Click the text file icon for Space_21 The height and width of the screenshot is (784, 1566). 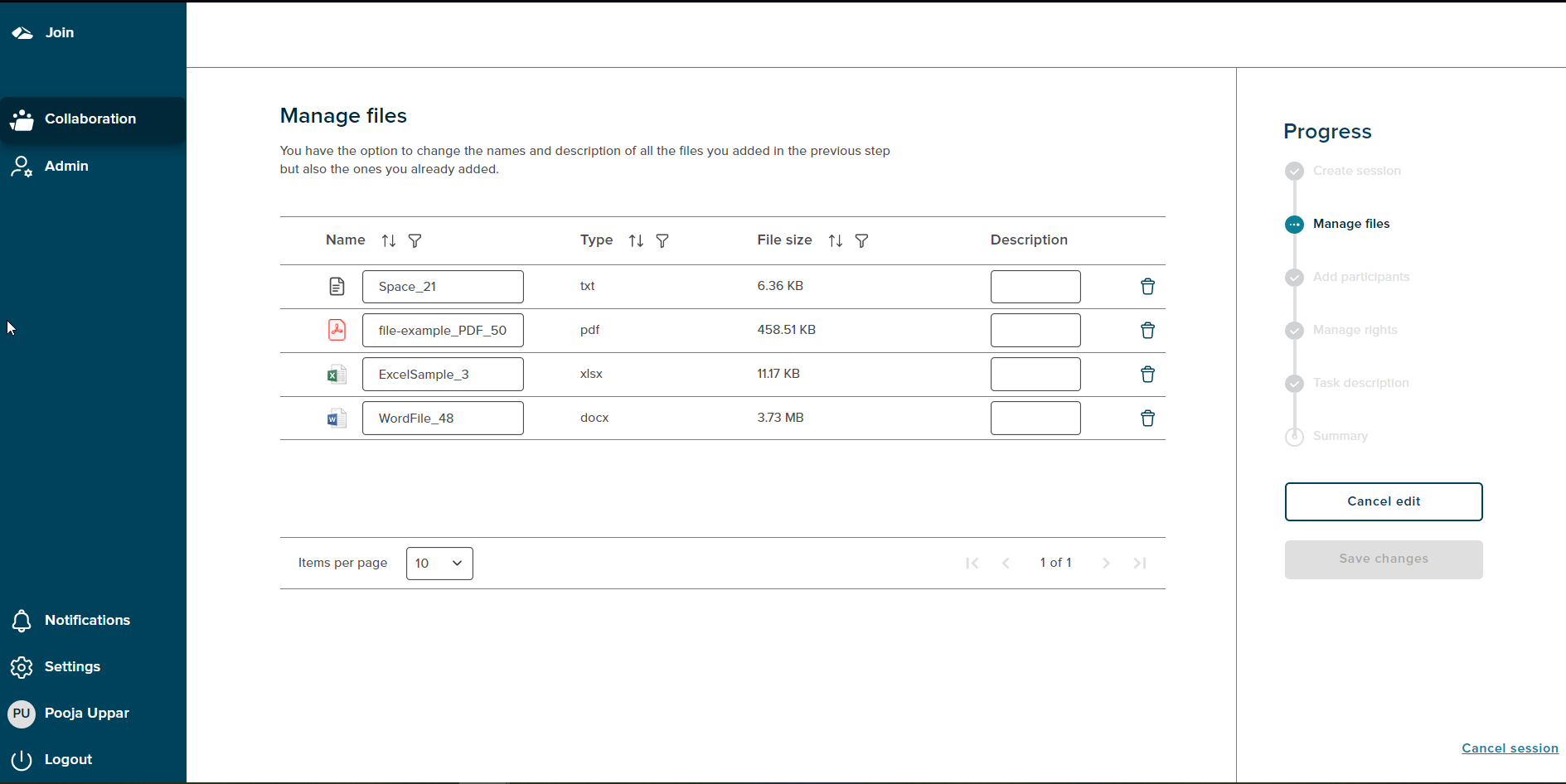[x=337, y=287]
